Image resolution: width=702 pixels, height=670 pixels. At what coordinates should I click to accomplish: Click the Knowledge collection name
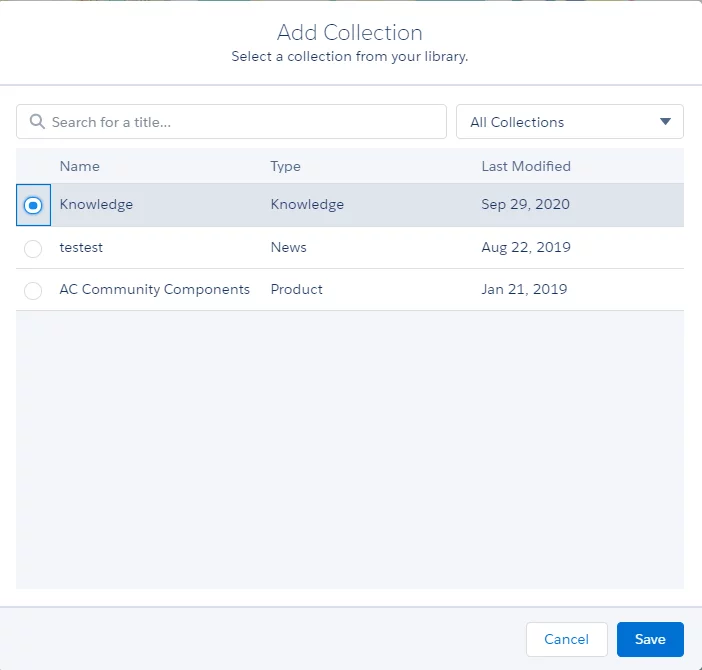96,205
